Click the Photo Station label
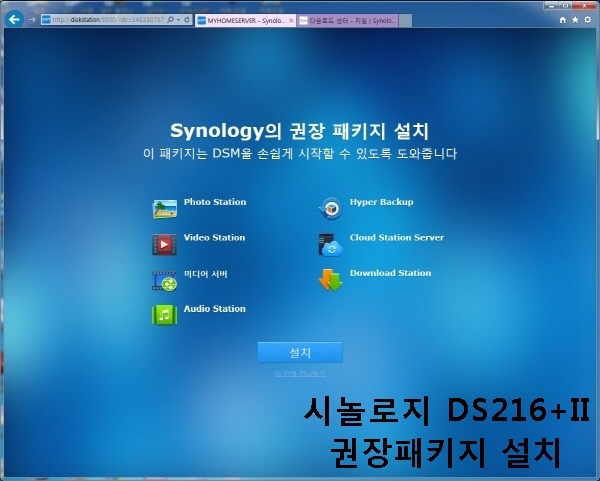Screen dimensions: 600x481 click(215, 202)
